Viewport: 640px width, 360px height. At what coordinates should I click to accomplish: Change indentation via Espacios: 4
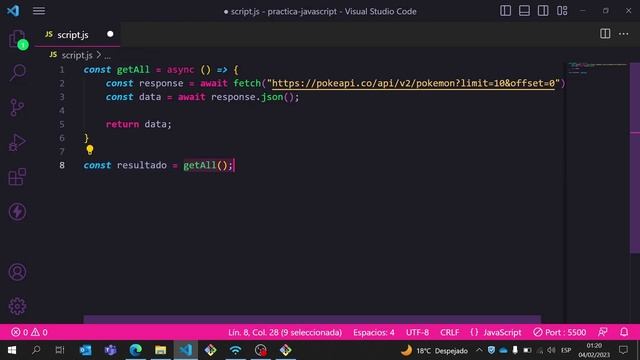374,332
